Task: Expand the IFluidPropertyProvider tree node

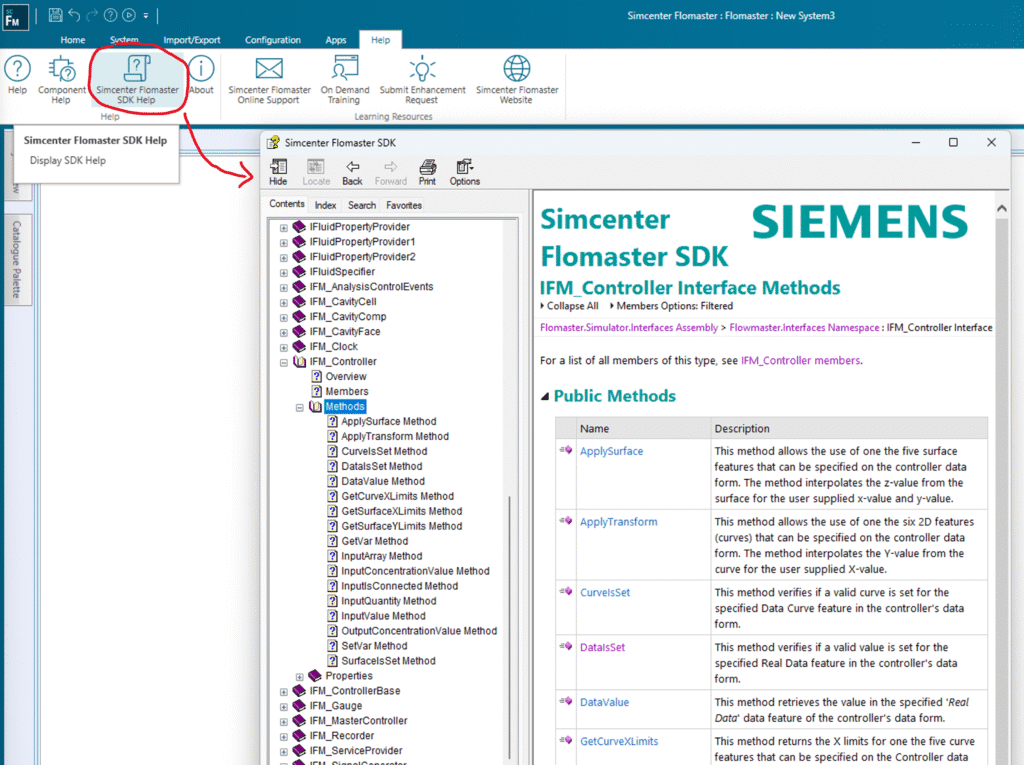Action: click(x=283, y=228)
